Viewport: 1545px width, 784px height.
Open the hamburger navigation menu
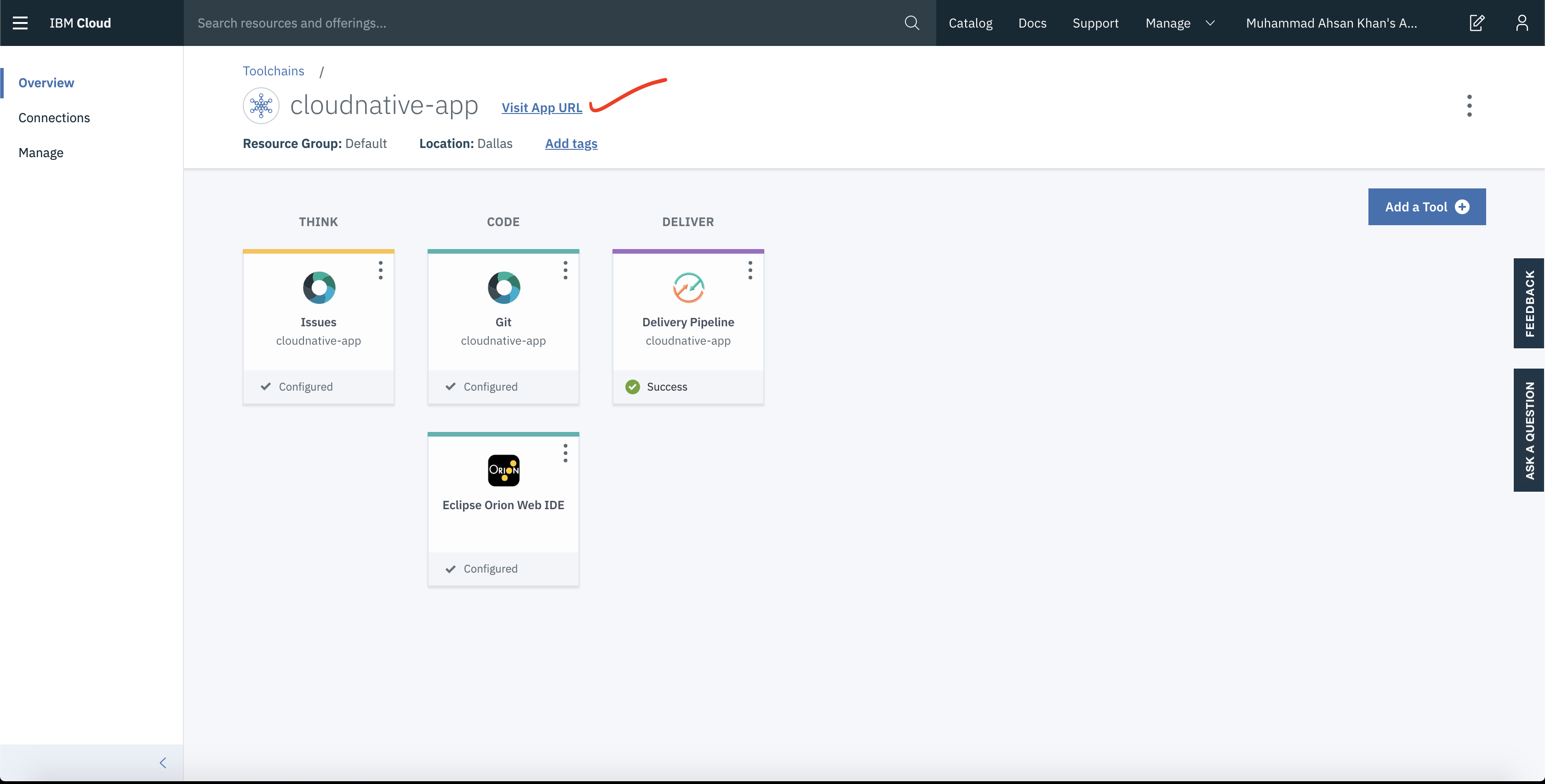click(20, 23)
